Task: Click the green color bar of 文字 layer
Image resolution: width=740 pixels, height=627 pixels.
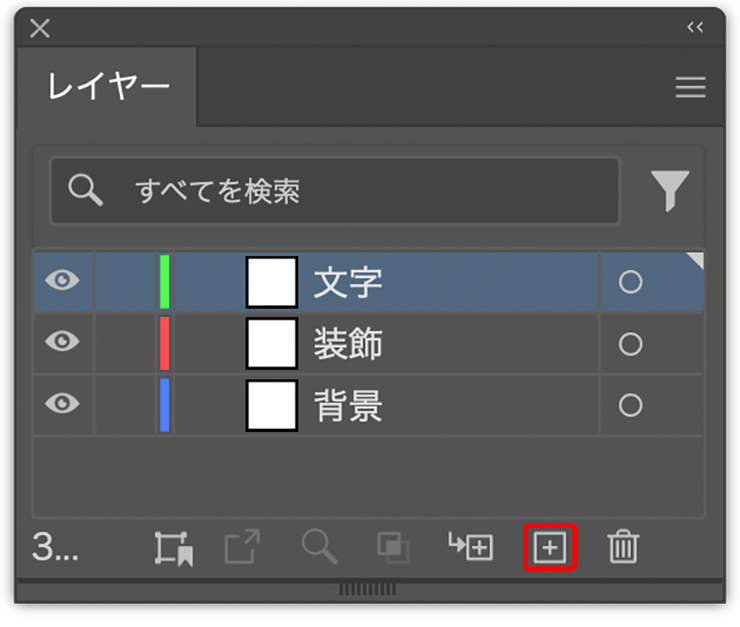Action: [165, 282]
